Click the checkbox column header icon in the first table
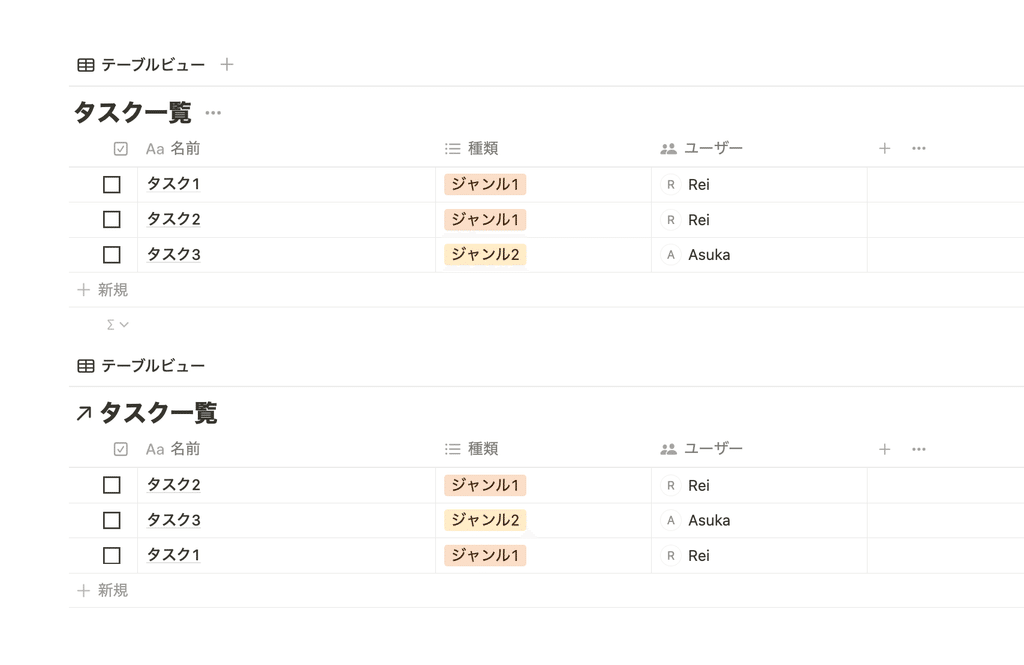 pos(121,149)
